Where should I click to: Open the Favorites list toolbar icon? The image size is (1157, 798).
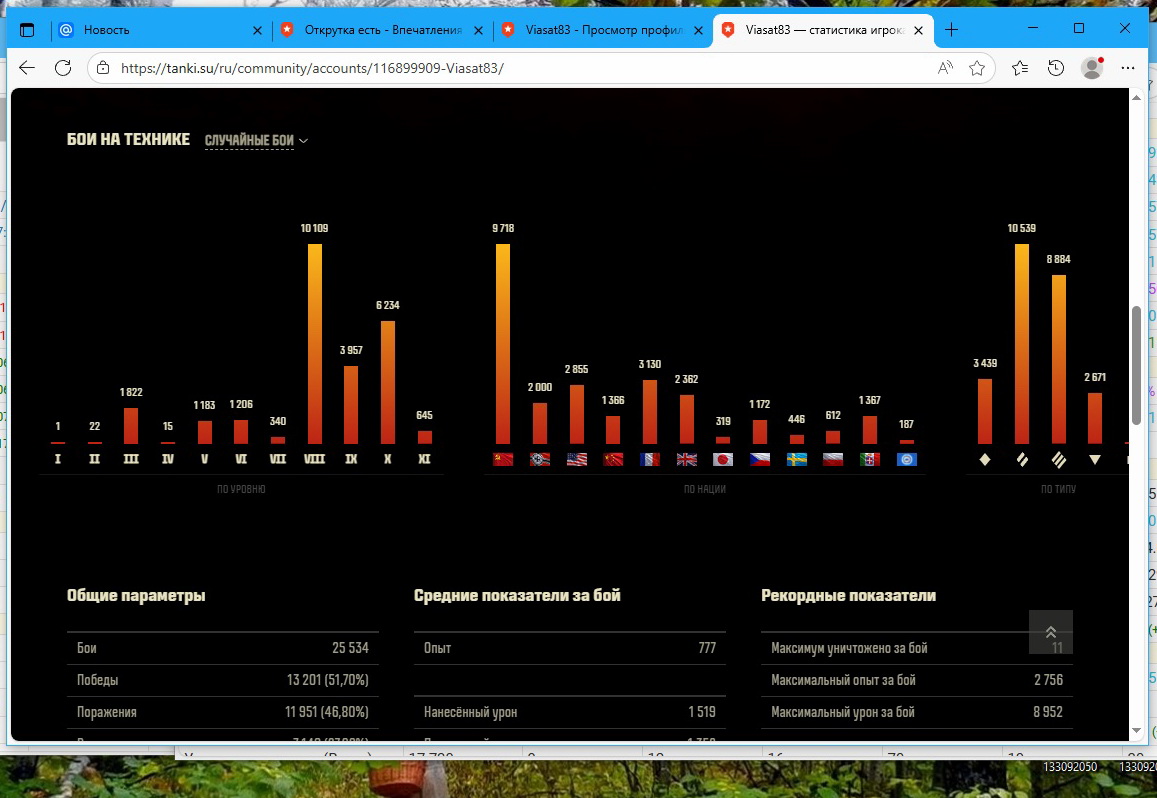pos(1019,68)
